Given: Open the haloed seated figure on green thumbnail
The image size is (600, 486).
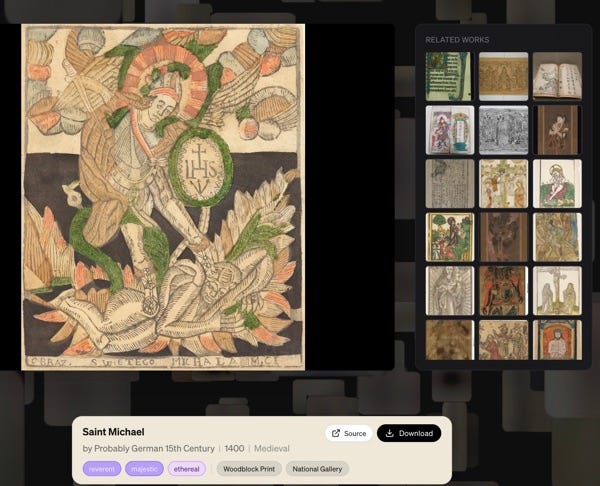Looking at the screenshot, I should point(557,184).
